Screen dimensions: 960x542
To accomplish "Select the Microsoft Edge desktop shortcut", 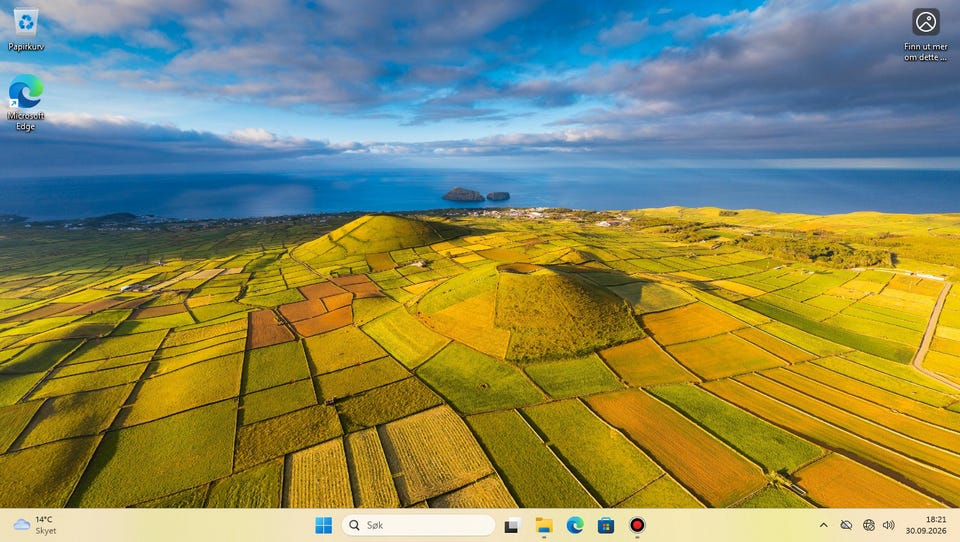I will (26, 102).
